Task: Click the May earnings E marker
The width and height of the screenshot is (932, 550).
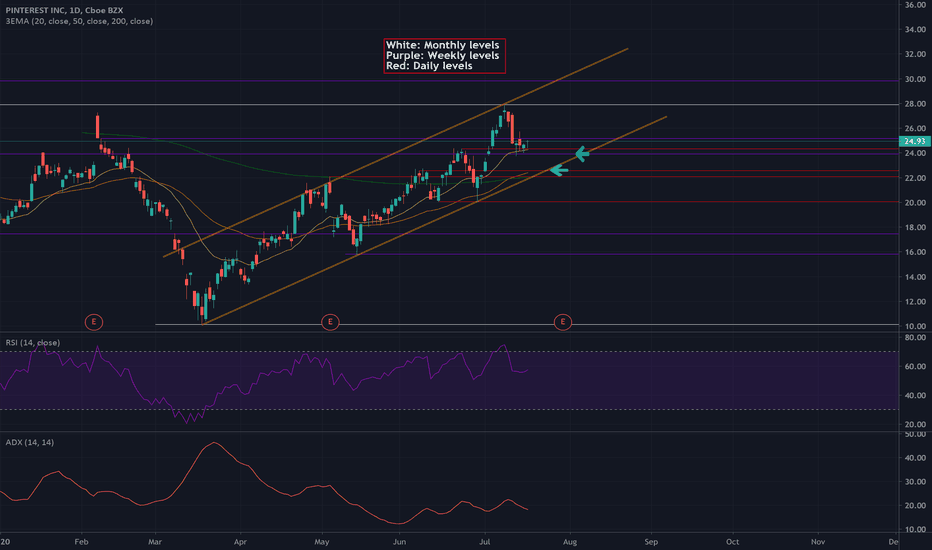Action: pyautogui.click(x=330, y=322)
